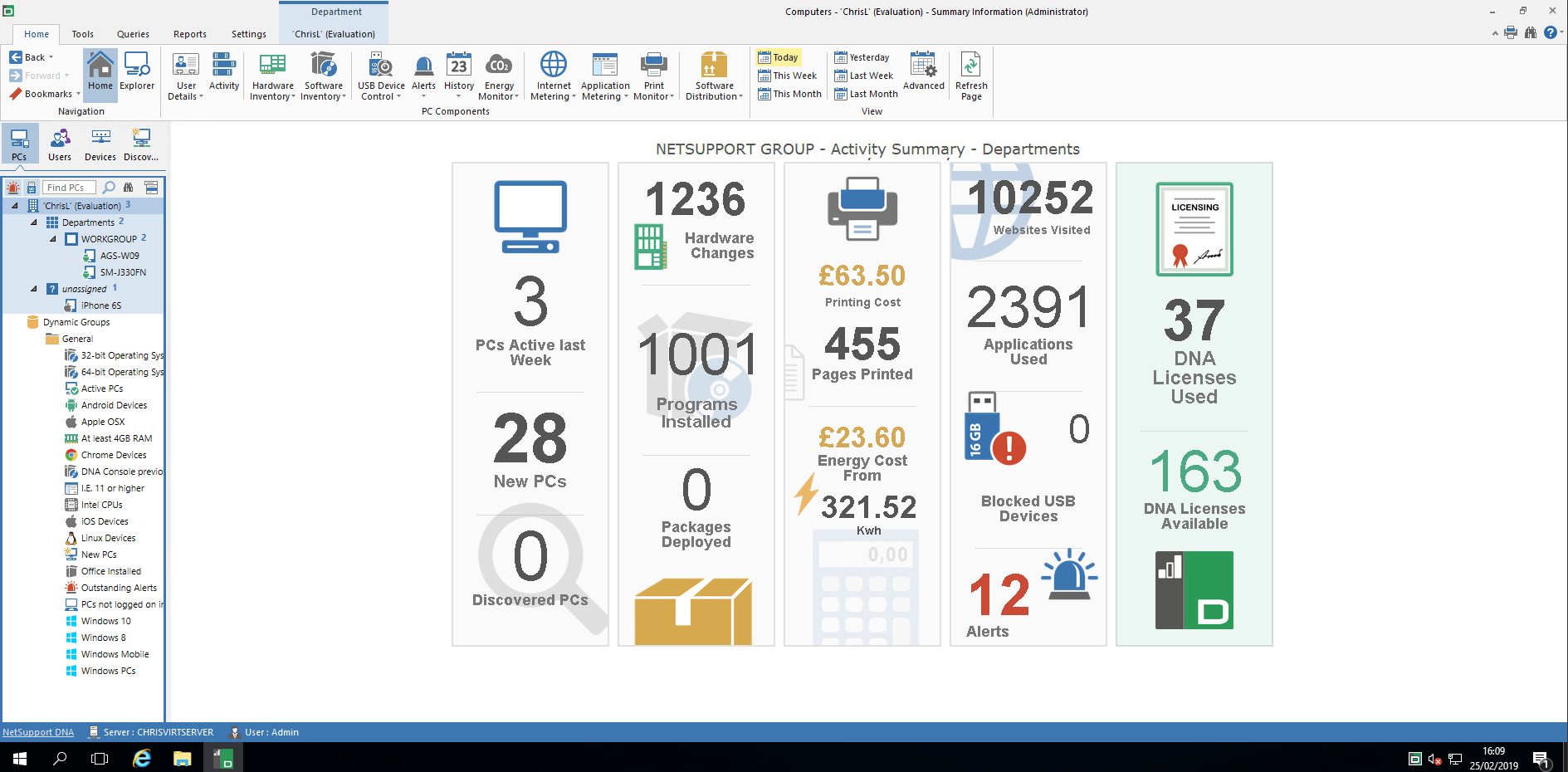
Task: Select Software Distribution
Action: [714, 75]
